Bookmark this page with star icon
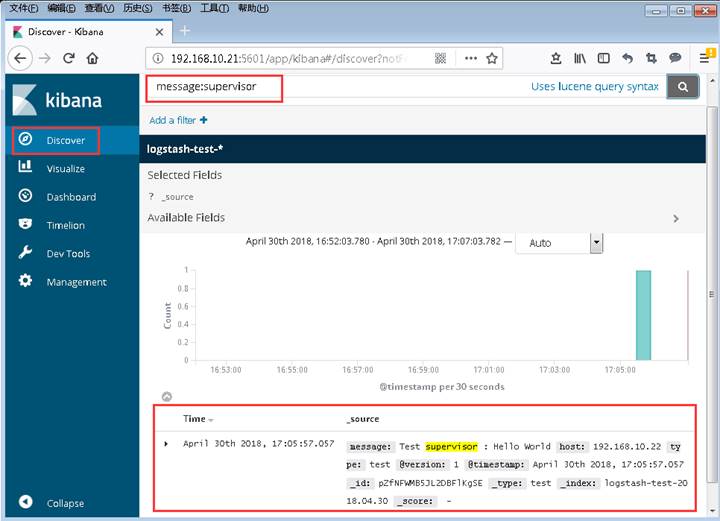The width and height of the screenshot is (720, 521). (x=493, y=58)
